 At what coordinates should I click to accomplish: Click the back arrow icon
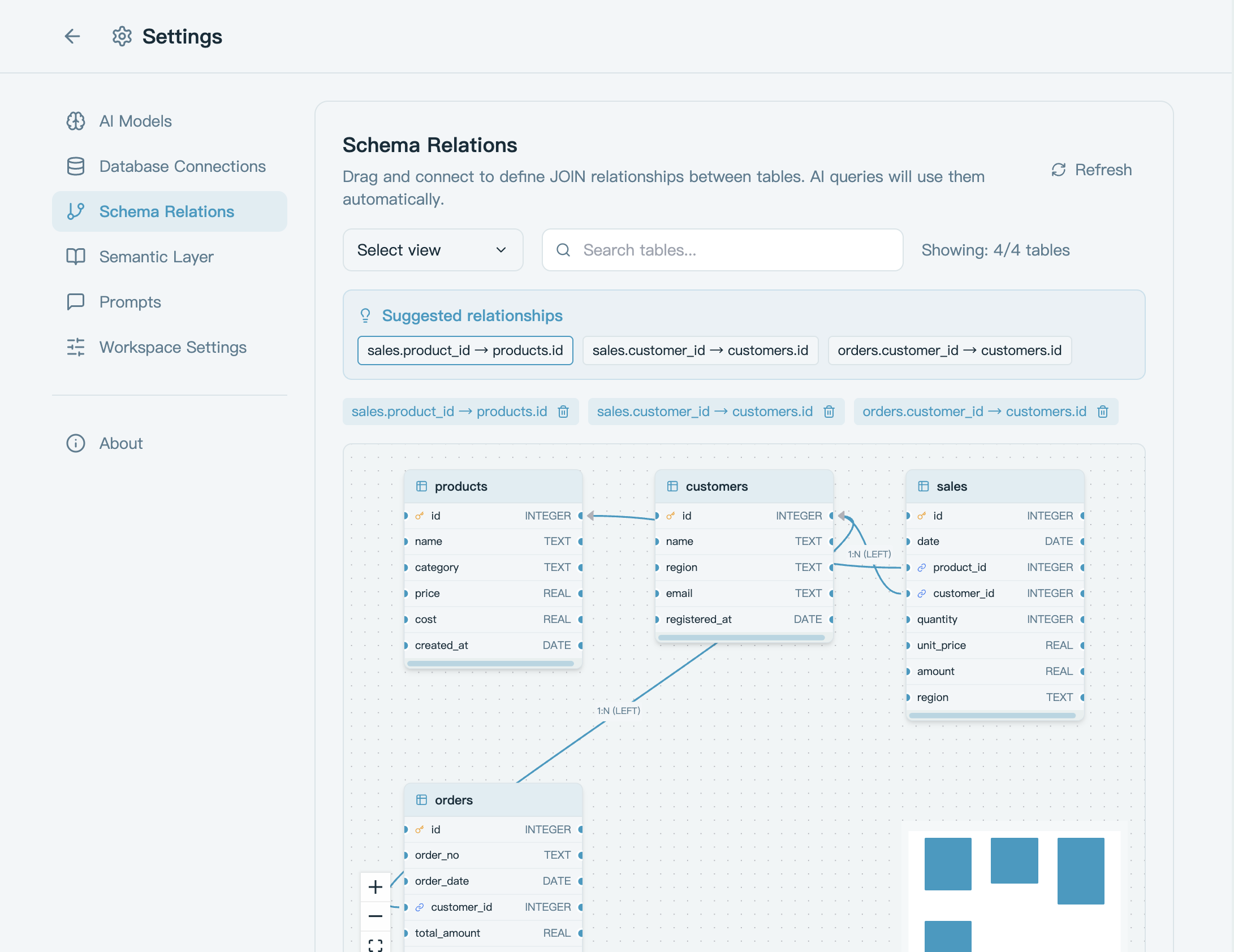point(72,37)
